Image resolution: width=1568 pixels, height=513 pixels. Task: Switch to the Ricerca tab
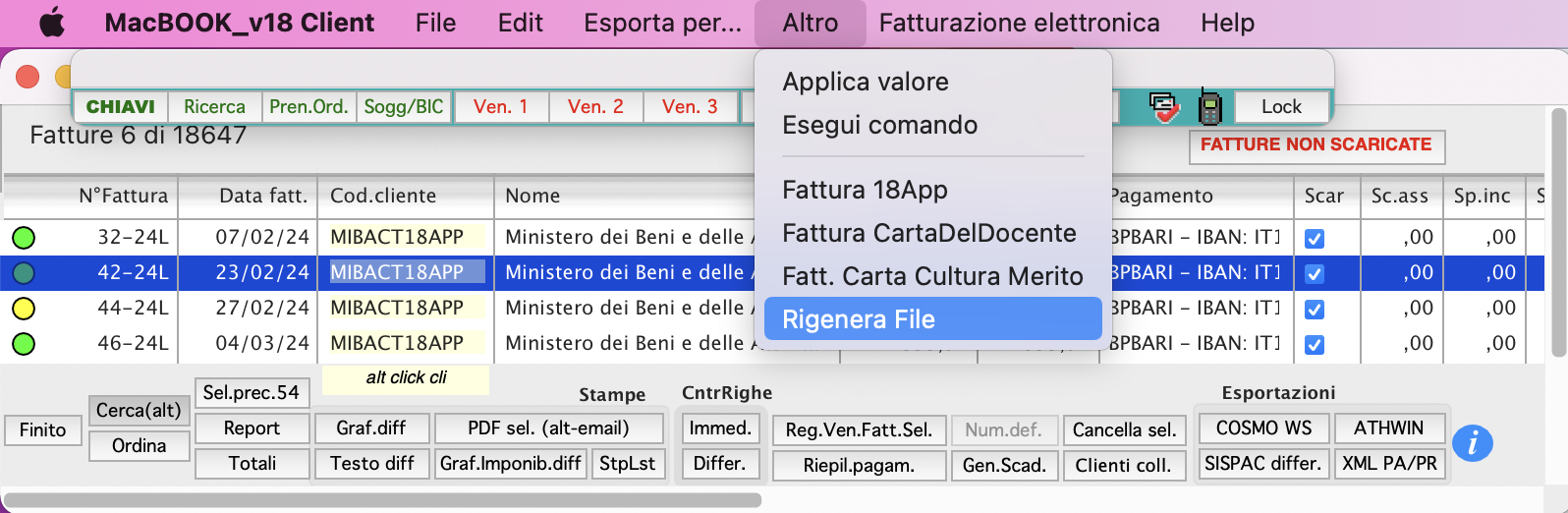tap(214, 106)
